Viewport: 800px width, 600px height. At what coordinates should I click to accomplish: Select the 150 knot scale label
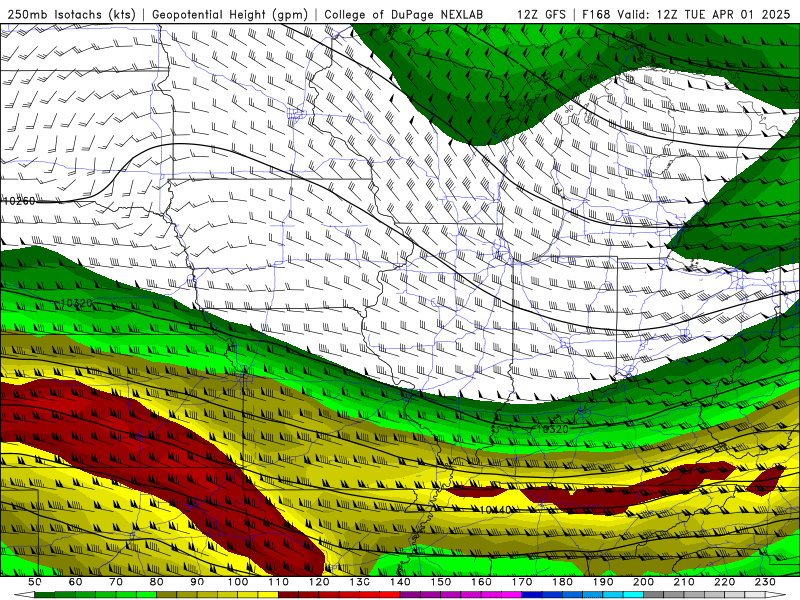coord(441,582)
